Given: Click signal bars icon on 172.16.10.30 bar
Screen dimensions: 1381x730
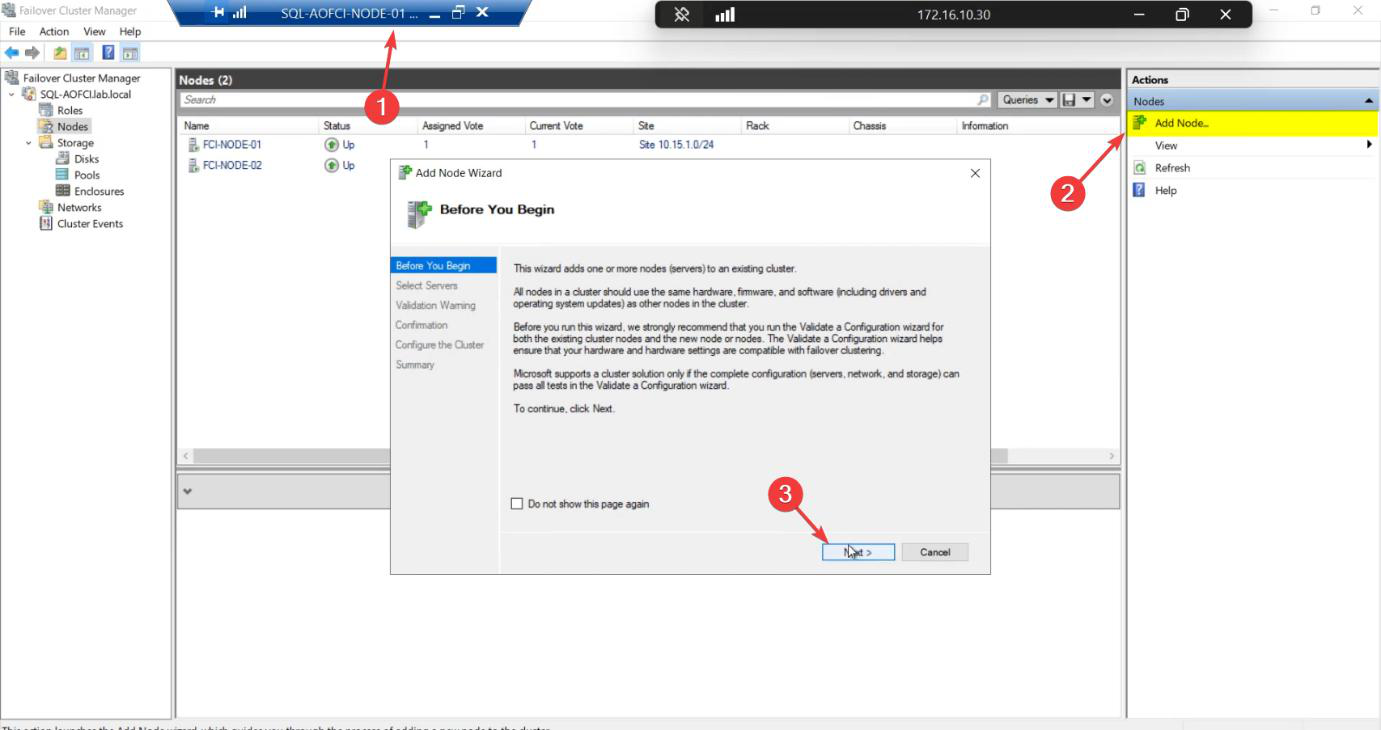Looking at the screenshot, I should coord(725,15).
